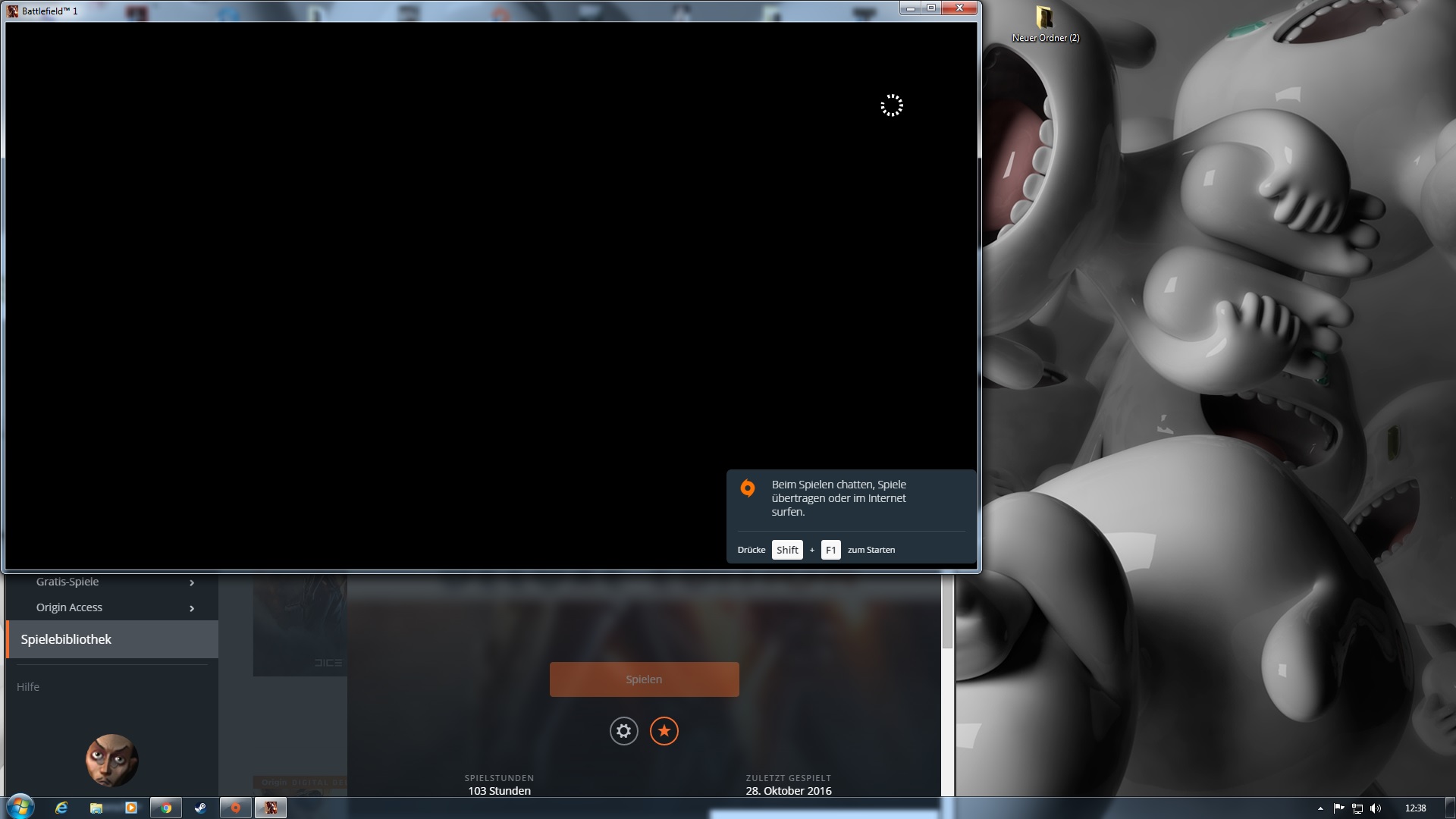Open network status tray icon

click(x=1357, y=808)
